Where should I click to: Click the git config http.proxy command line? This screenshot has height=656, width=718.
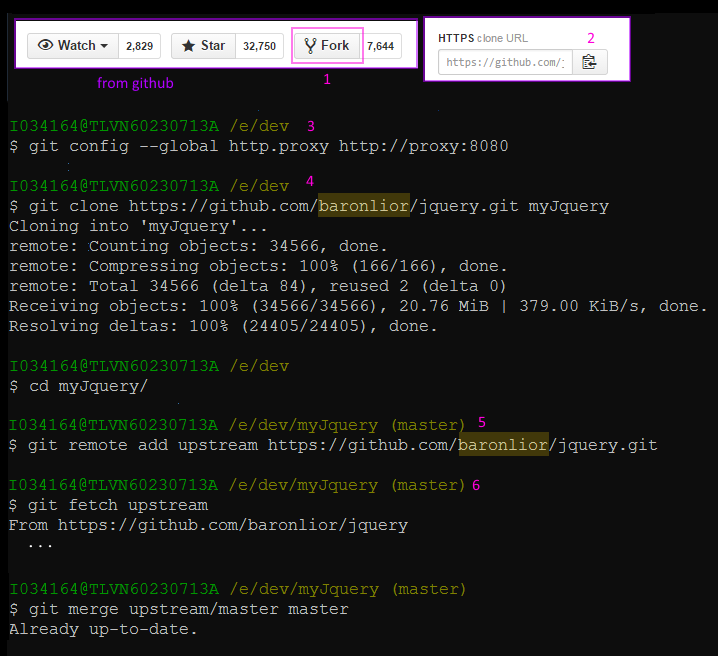pyautogui.click(x=258, y=146)
